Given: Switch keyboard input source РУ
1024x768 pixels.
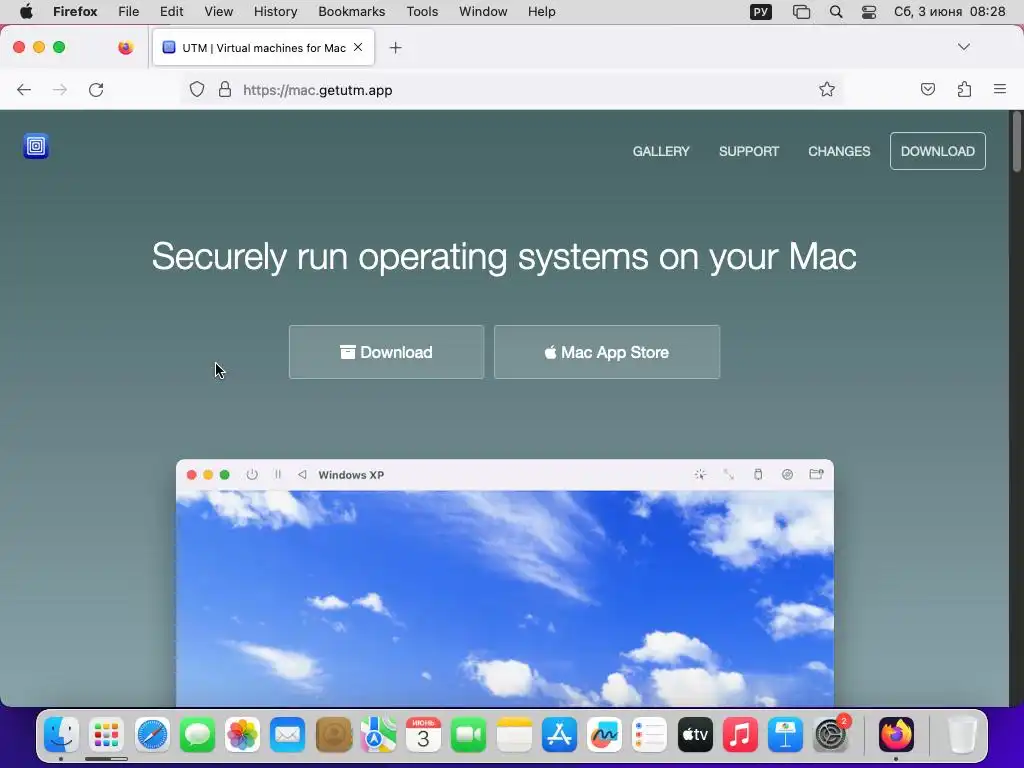Looking at the screenshot, I should [x=761, y=12].
